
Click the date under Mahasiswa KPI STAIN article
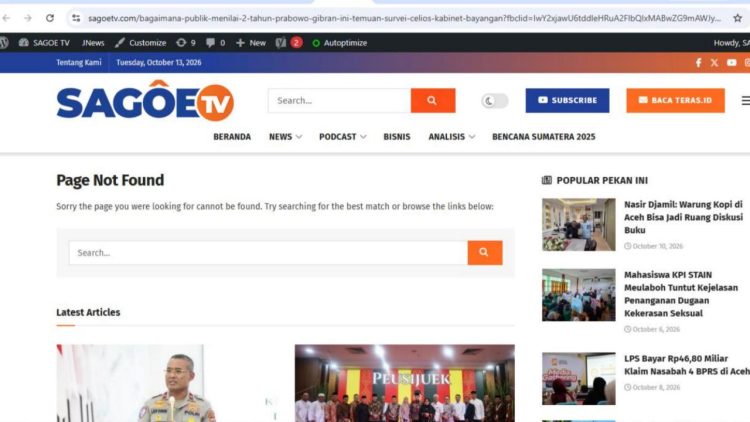coord(652,329)
